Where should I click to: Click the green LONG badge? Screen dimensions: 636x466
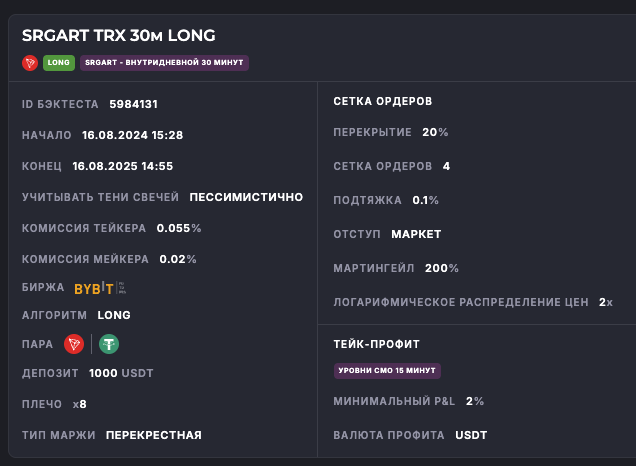[58, 62]
